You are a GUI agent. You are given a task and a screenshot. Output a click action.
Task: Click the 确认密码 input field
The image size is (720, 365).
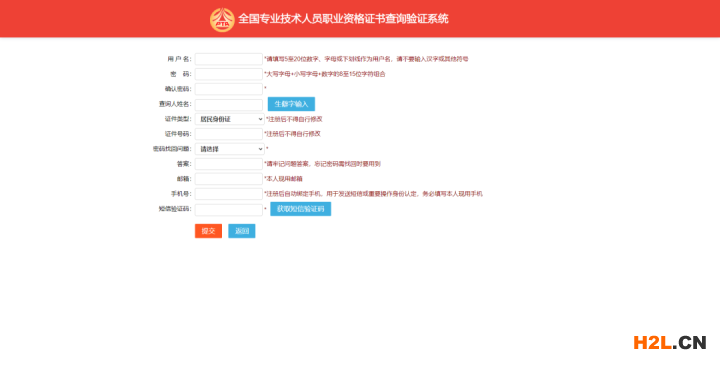[x=229, y=89]
